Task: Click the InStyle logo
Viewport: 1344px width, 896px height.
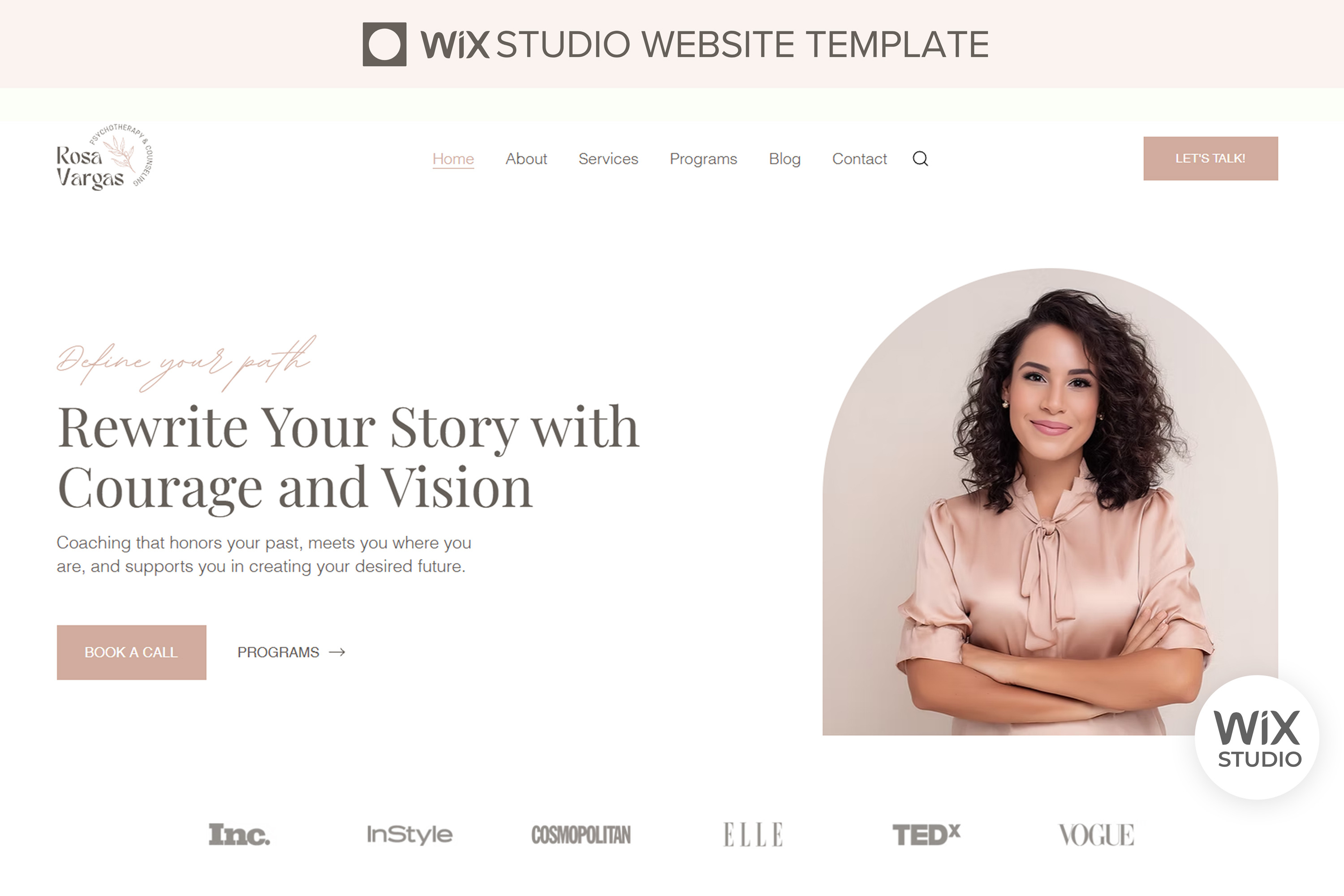Action: [409, 835]
